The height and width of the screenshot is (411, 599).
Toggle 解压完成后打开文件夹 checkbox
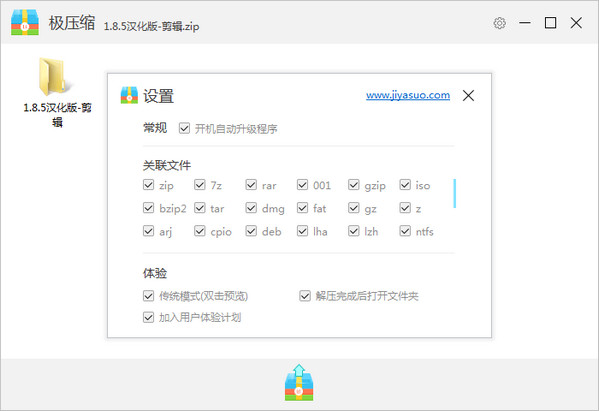click(x=305, y=296)
